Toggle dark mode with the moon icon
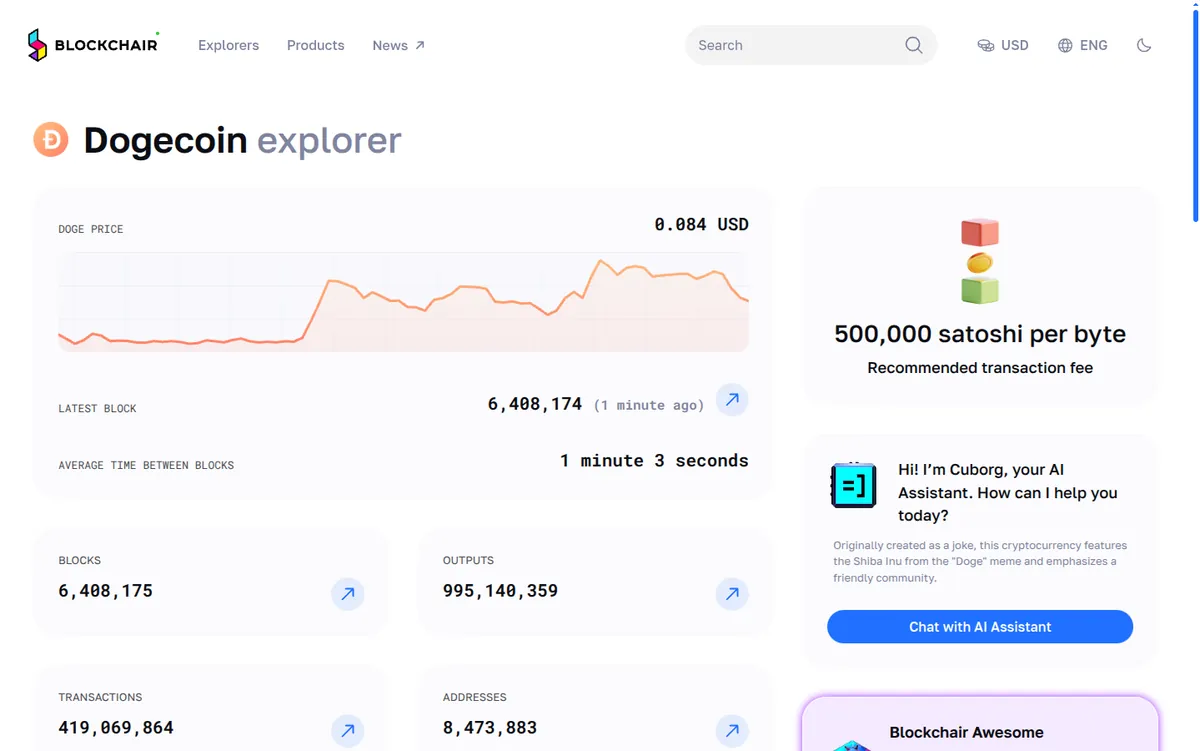The image size is (1200, 751). (1144, 45)
